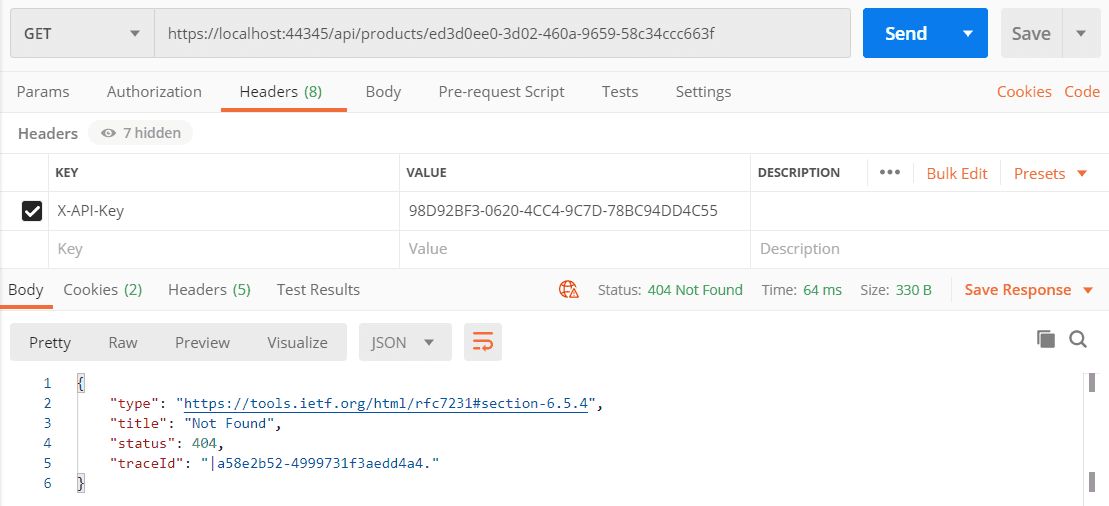Click the request URL field
This screenshot has height=506, width=1109.
pos(500,33)
